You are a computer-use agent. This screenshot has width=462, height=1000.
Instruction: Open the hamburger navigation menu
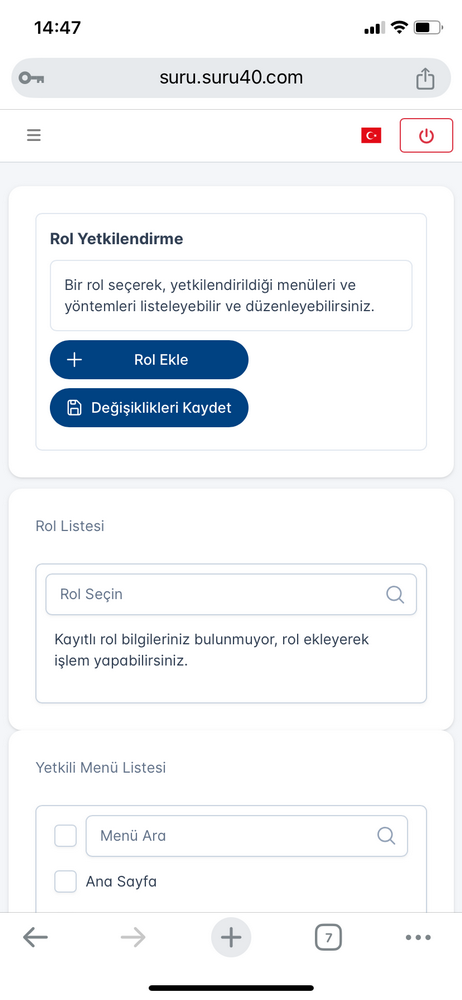coord(34,135)
